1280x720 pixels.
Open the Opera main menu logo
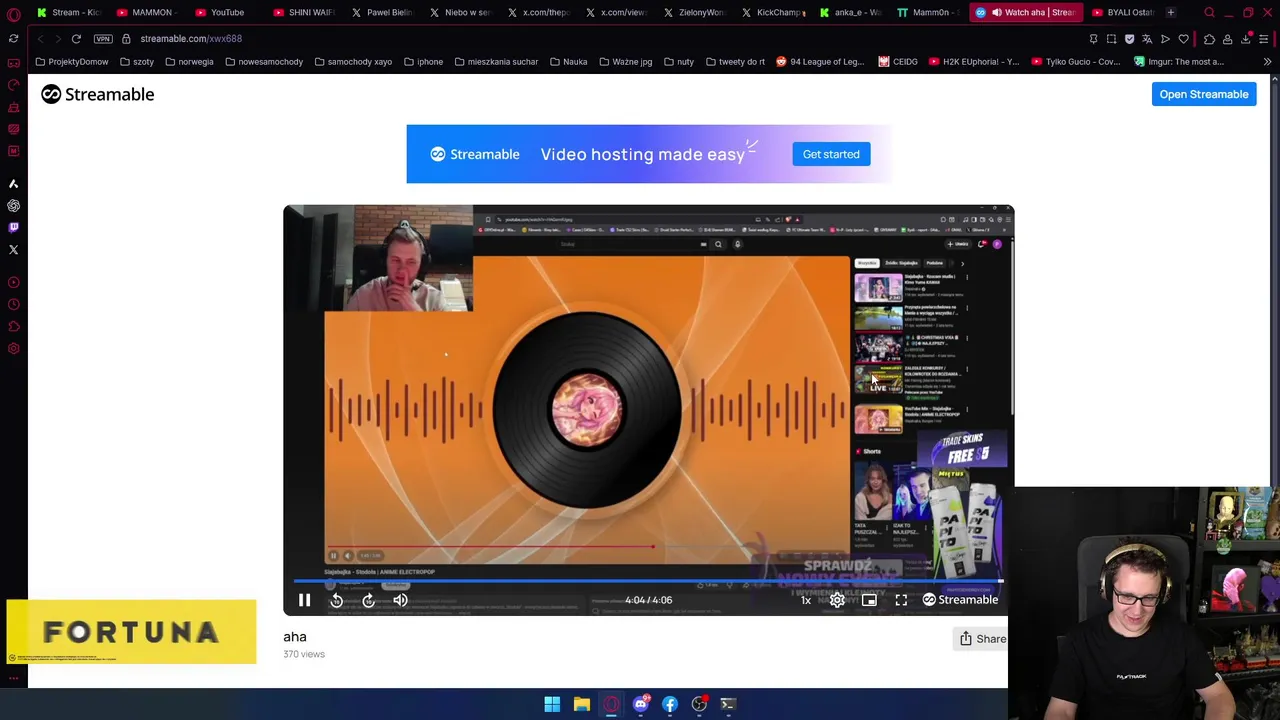[x=13, y=14]
